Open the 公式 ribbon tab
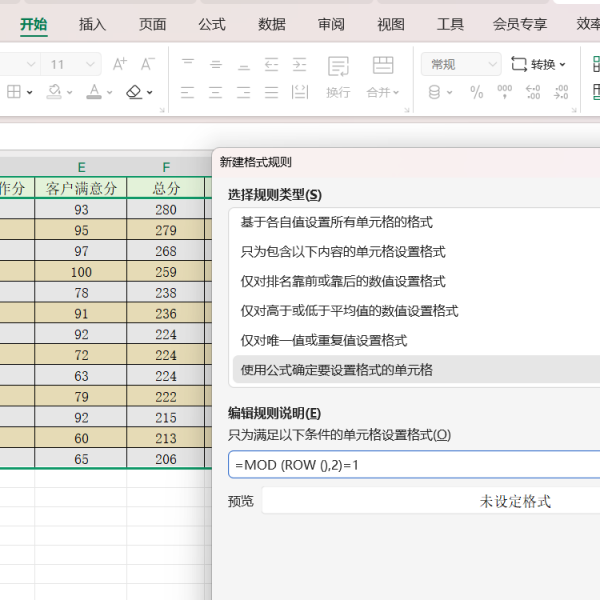Image resolution: width=600 pixels, height=600 pixels. 211,24
